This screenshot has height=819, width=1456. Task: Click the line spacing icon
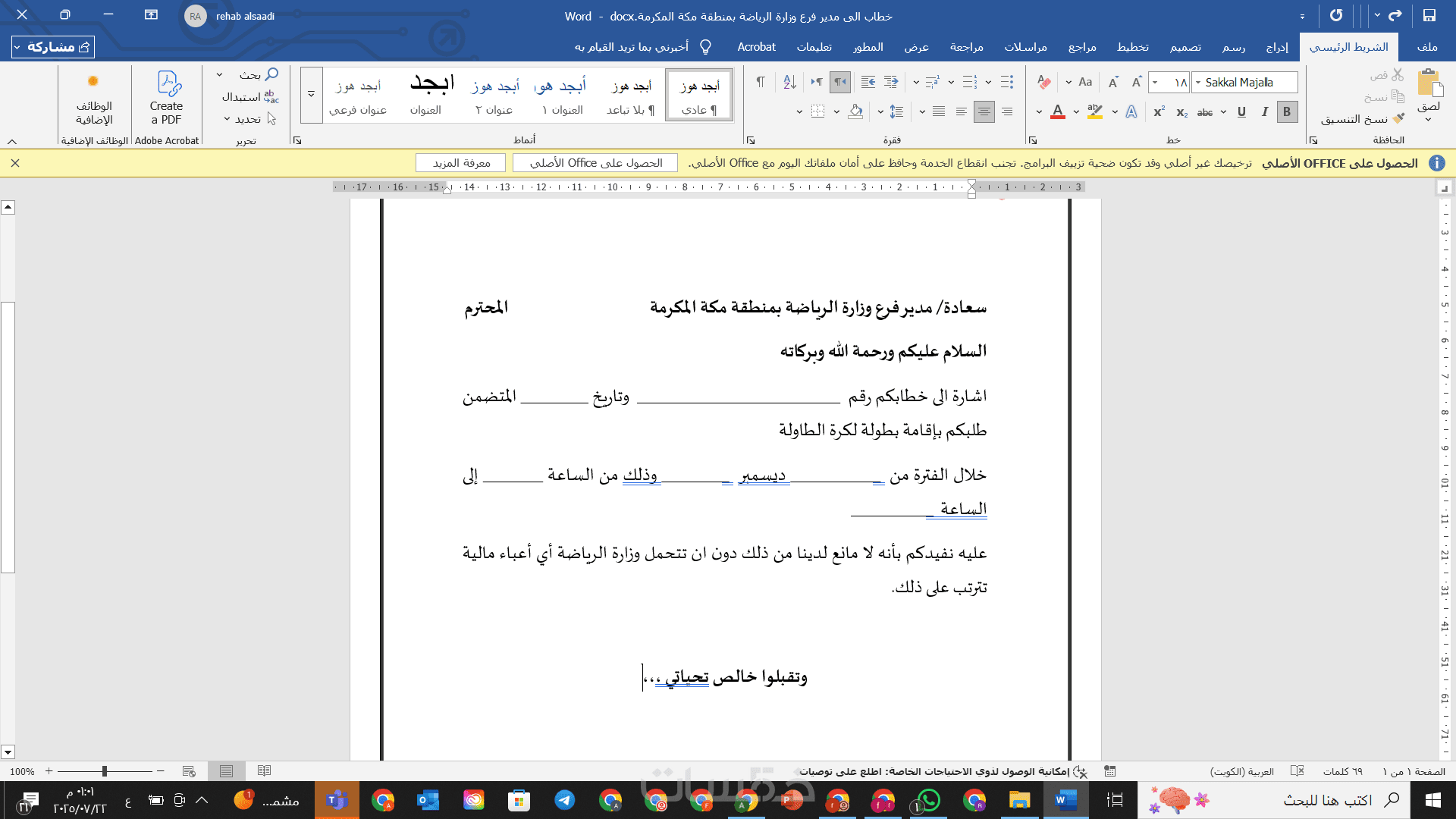tap(896, 112)
